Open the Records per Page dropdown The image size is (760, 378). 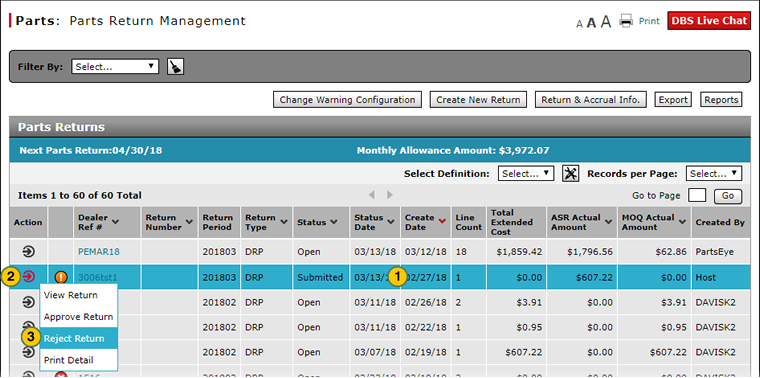713,173
